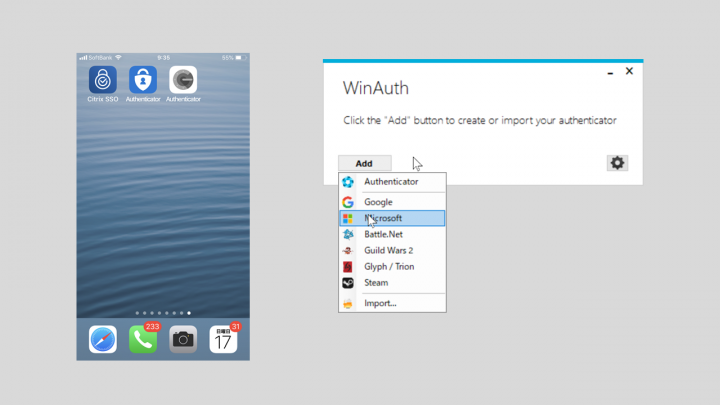The image size is (720, 405).
Task: Open the Calendar app showing 17
Action: [223, 339]
